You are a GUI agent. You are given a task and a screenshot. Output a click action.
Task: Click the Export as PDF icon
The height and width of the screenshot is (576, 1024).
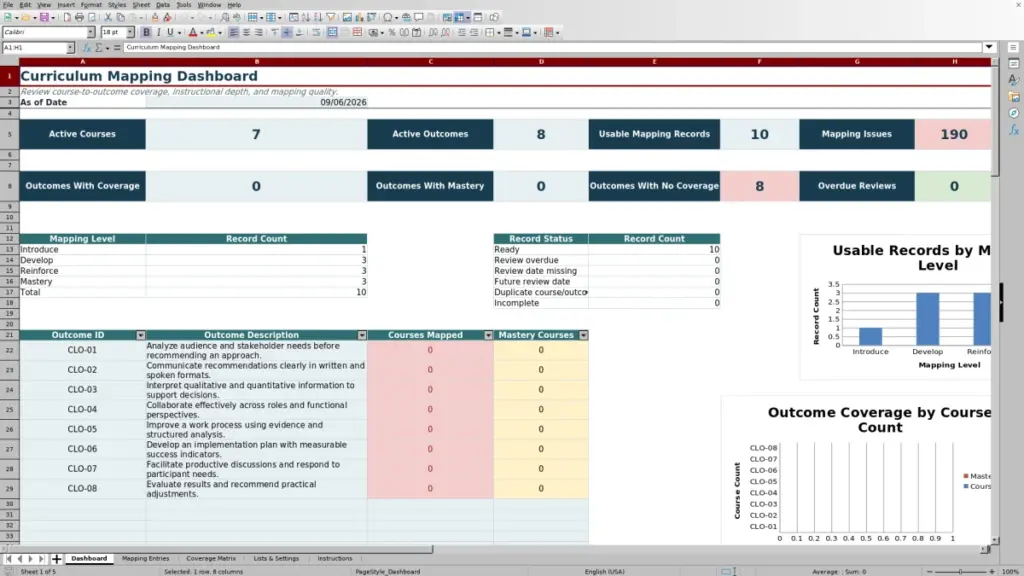pos(67,18)
